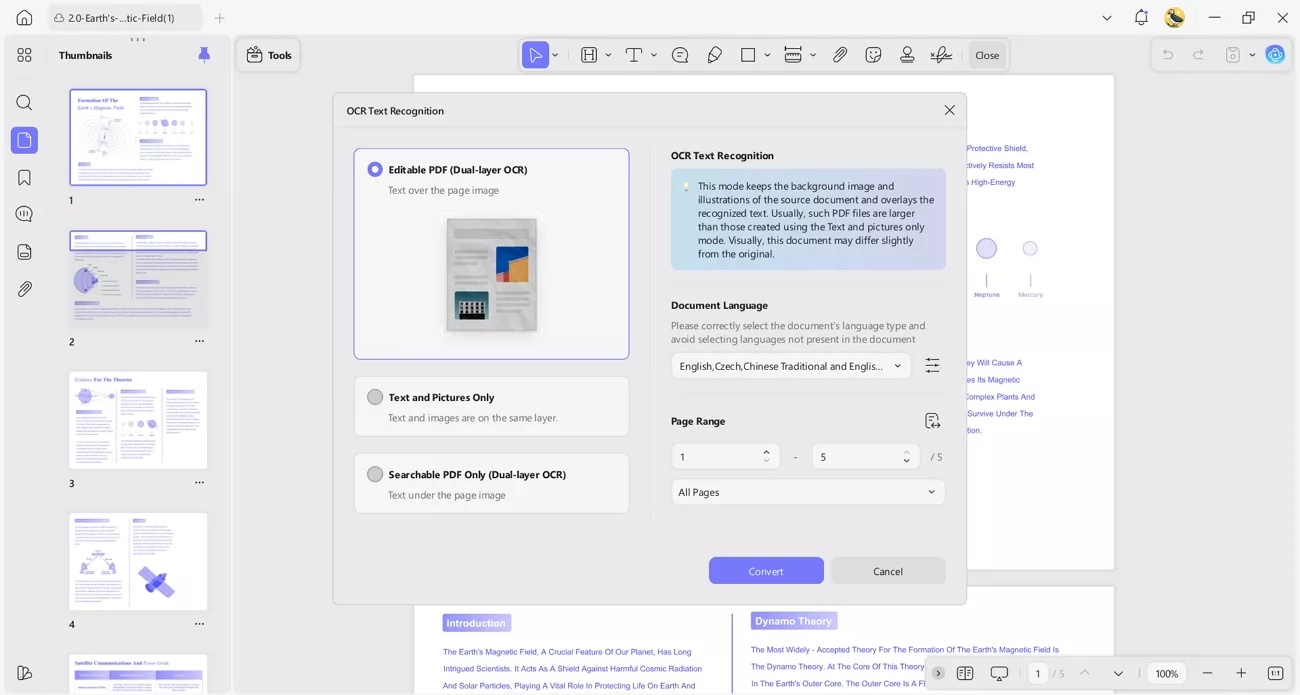
Task: Cancel the OCR dialog
Action: (x=887, y=570)
